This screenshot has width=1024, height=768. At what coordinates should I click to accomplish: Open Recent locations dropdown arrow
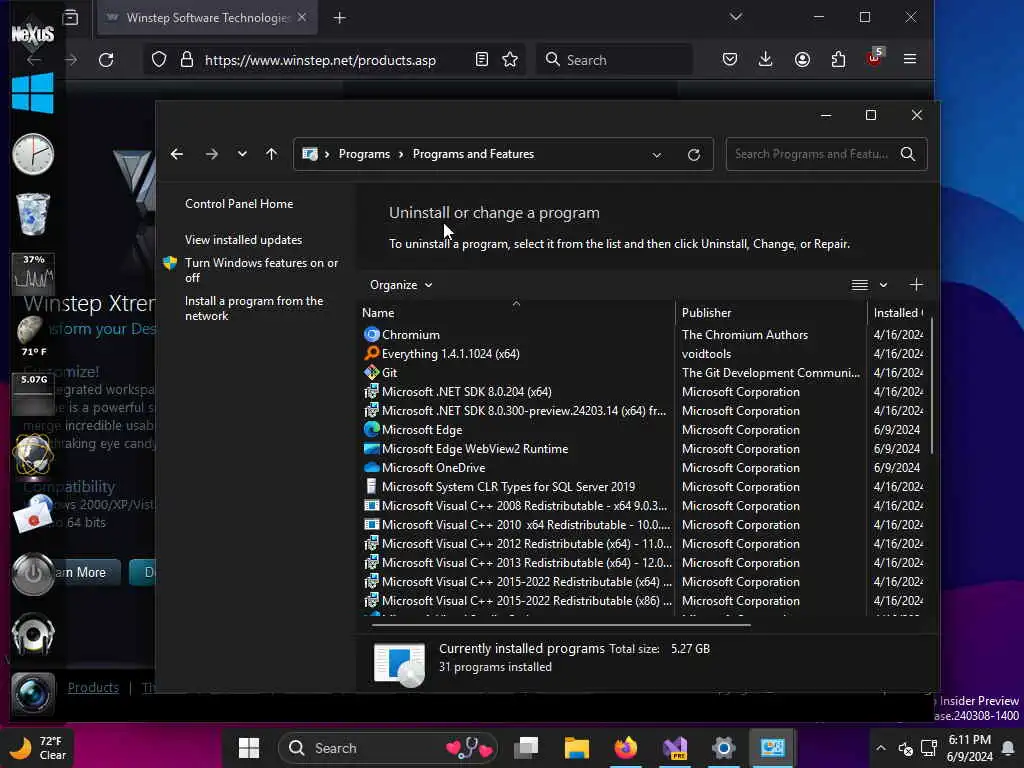(242, 154)
